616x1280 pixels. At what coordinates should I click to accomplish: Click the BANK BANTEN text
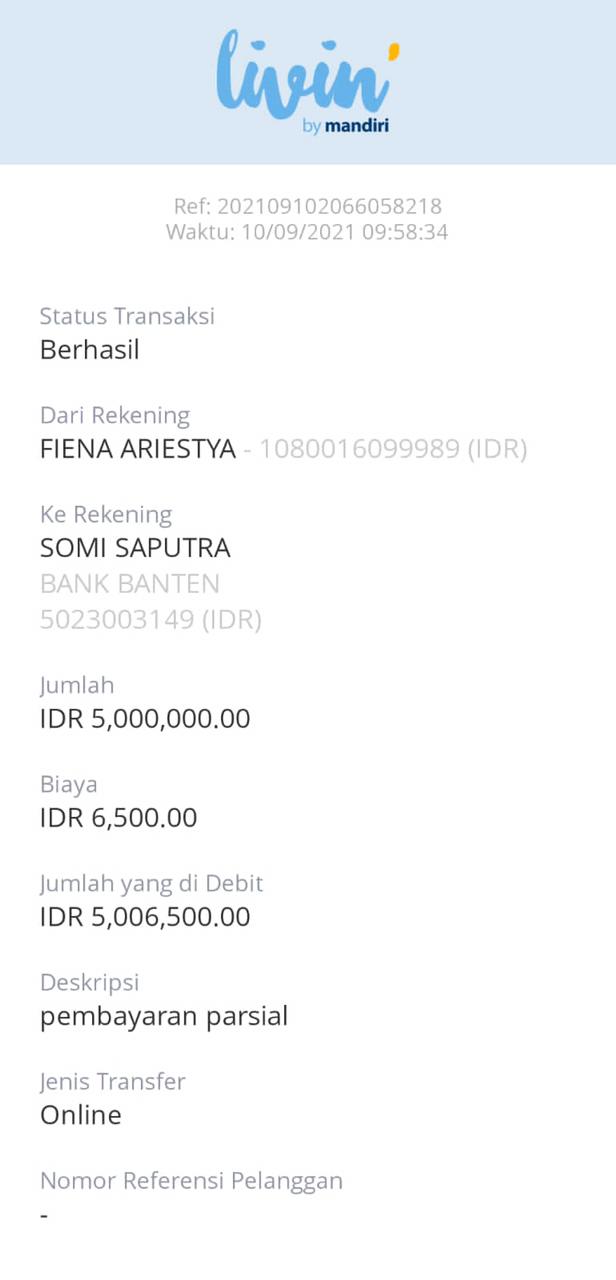129,584
